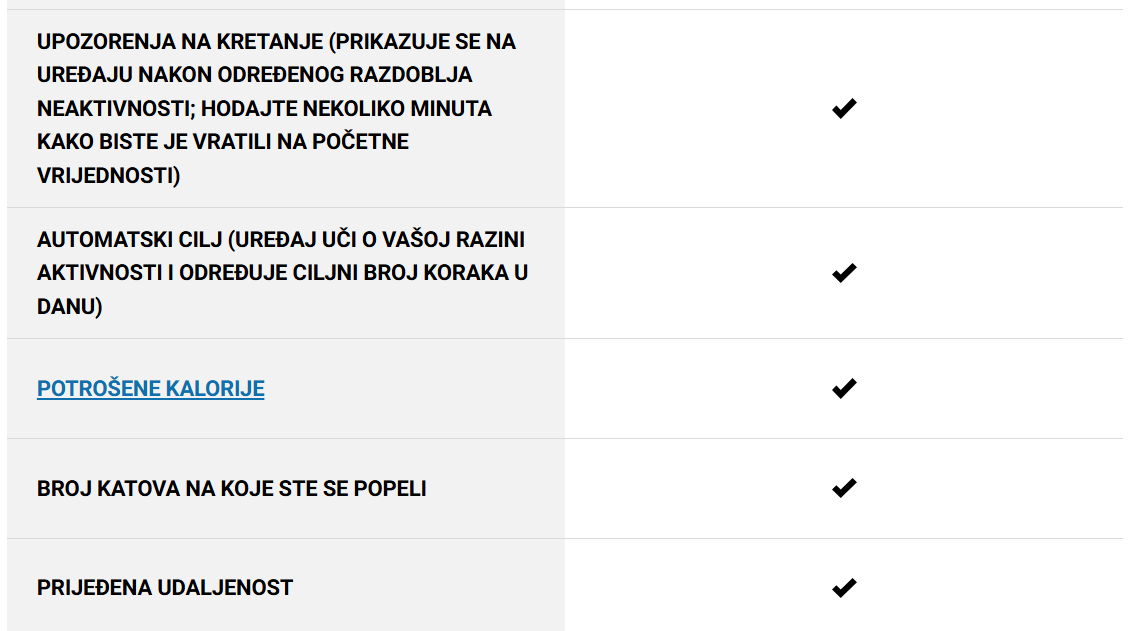The width and height of the screenshot is (1134, 631).
Task: Click the word UDALJENOST in the last row
Action: pos(225,588)
